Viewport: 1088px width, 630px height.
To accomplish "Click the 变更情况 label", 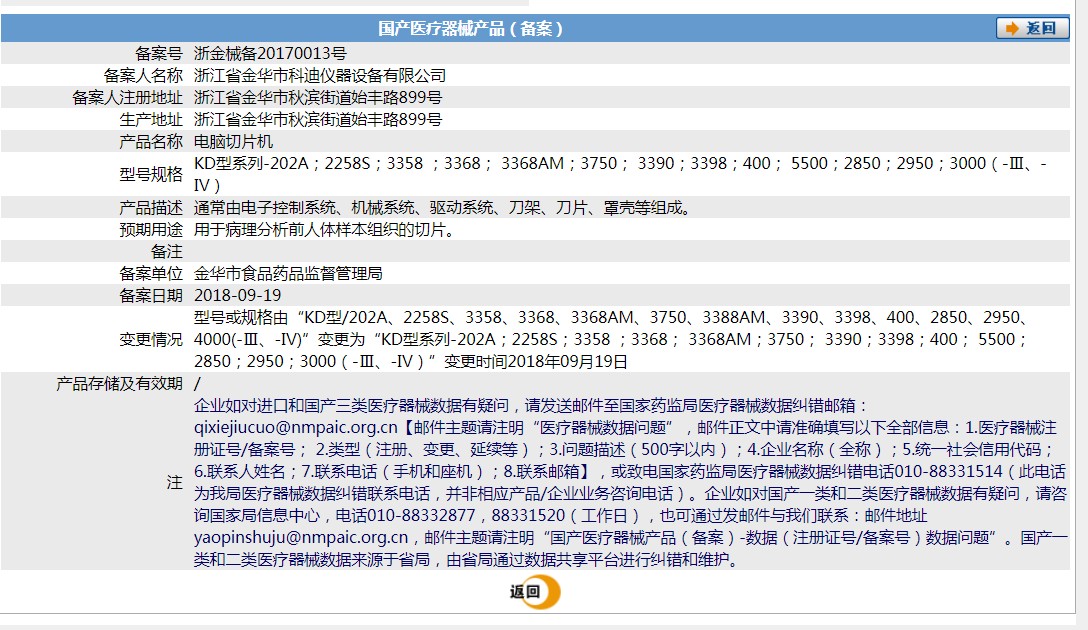I will pyautogui.click(x=151, y=339).
